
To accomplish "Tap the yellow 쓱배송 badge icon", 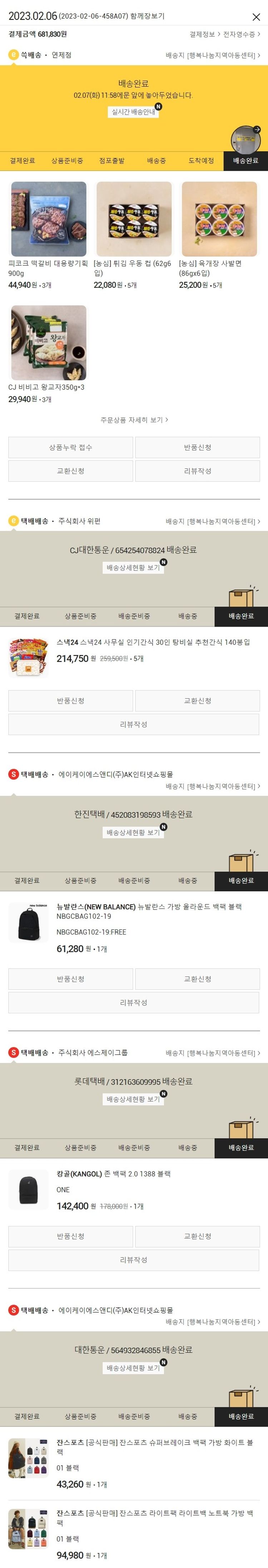I will pyautogui.click(x=14, y=55).
